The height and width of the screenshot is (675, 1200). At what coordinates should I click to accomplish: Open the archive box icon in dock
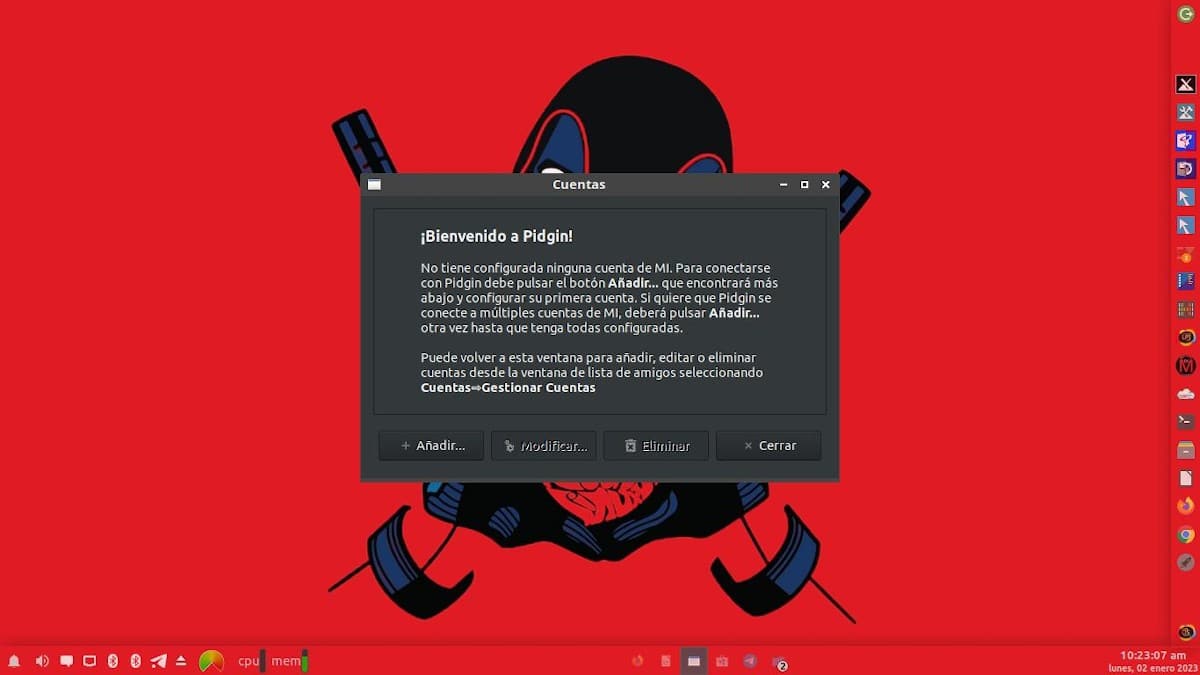tap(1186, 450)
